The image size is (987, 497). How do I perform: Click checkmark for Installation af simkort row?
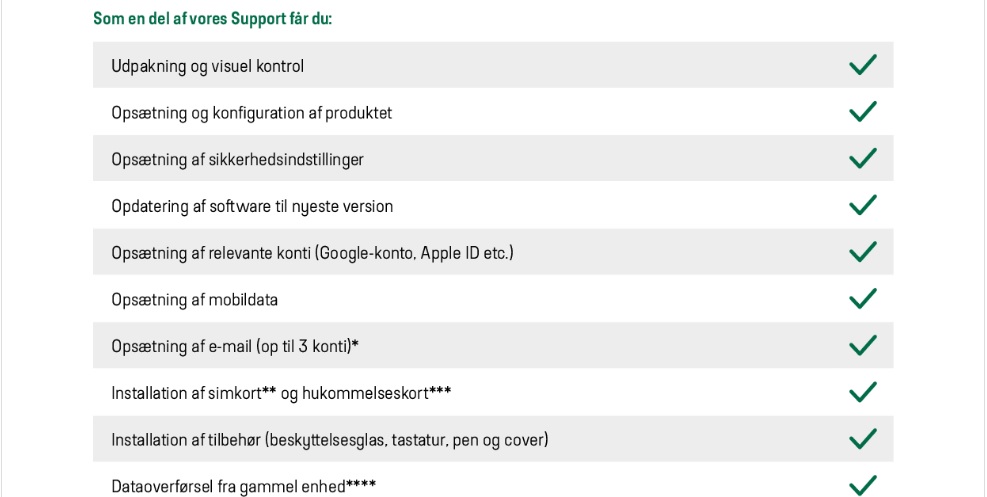pyautogui.click(x=862, y=392)
